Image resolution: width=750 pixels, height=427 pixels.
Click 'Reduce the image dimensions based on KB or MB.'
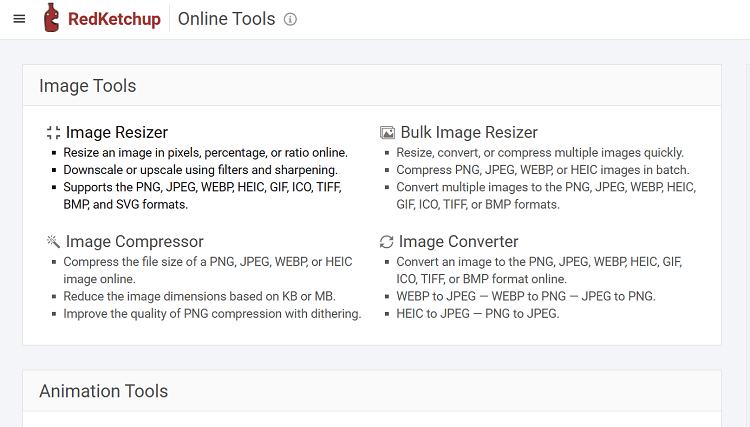[199, 296]
